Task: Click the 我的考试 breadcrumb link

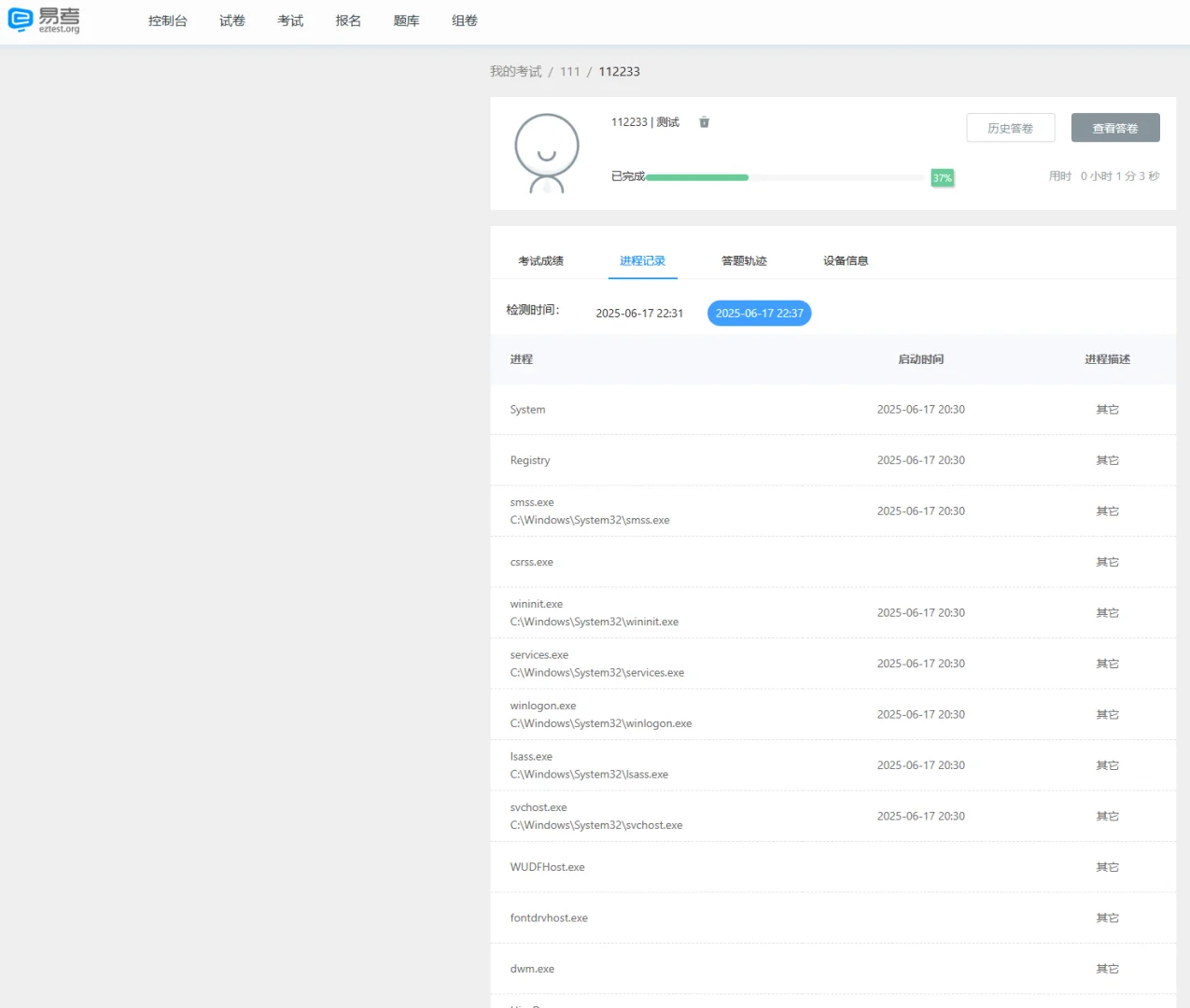Action: [x=516, y=72]
